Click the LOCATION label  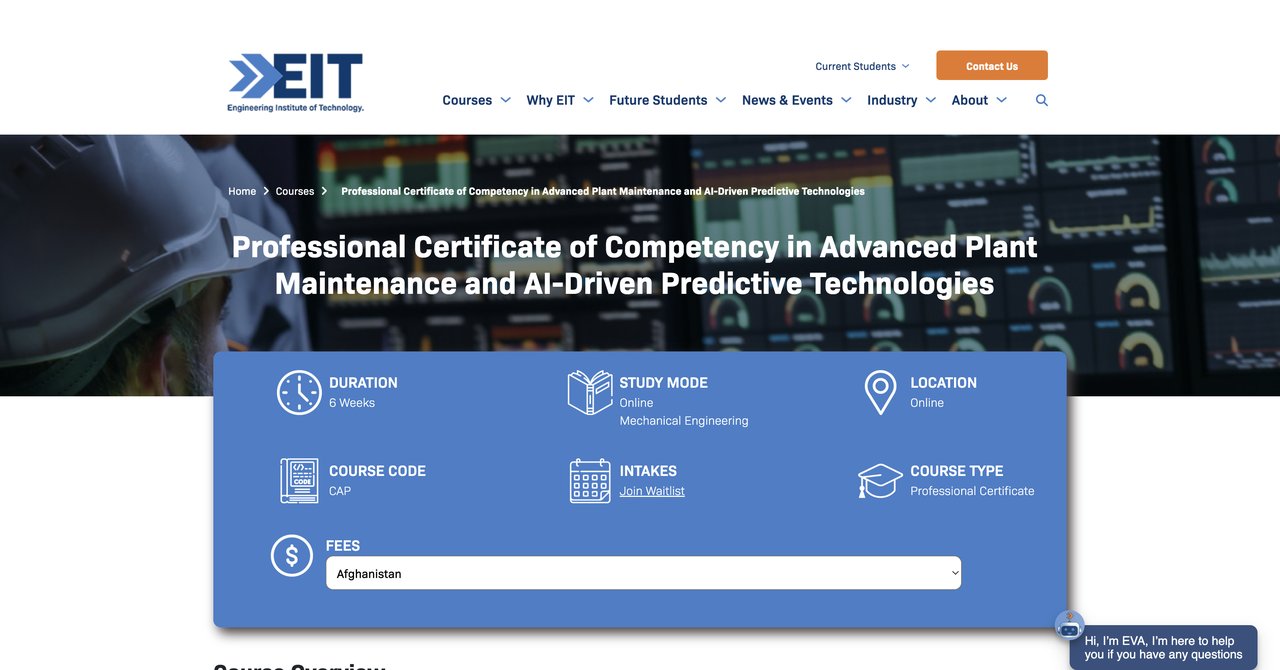click(943, 383)
